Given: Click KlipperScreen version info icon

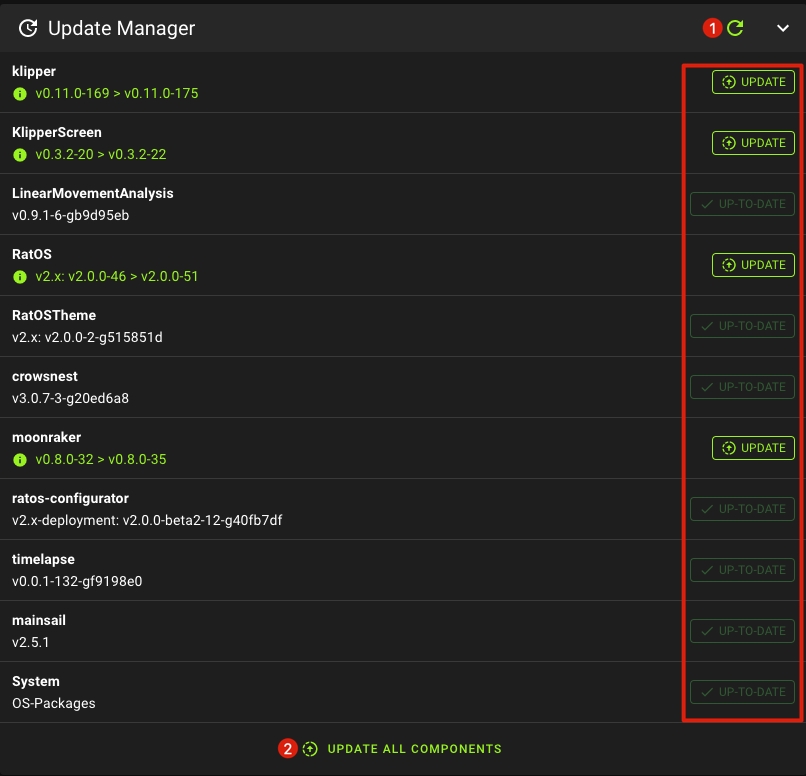Looking at the screenshot, I should point(19,155).
